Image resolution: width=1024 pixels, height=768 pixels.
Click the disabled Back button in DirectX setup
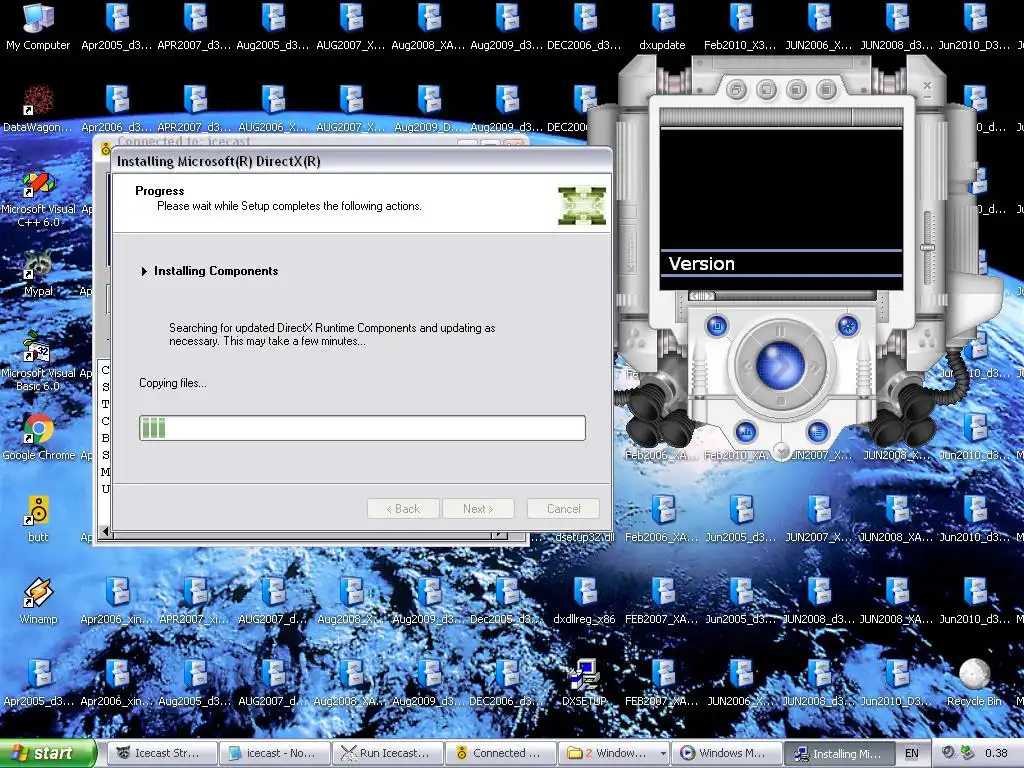pos(403,509)
